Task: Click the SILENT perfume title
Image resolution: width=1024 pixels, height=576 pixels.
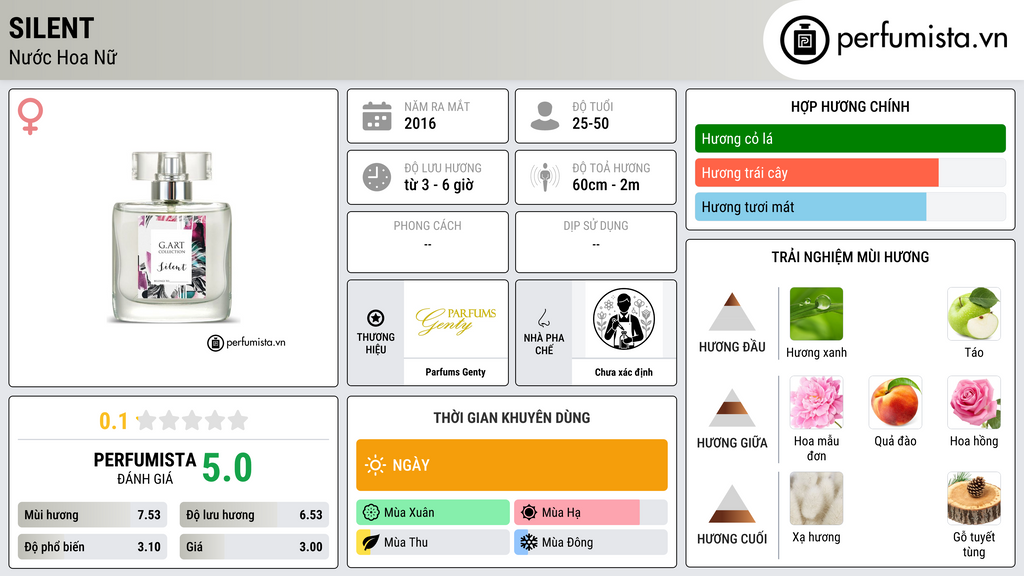Action: point(52,28)
